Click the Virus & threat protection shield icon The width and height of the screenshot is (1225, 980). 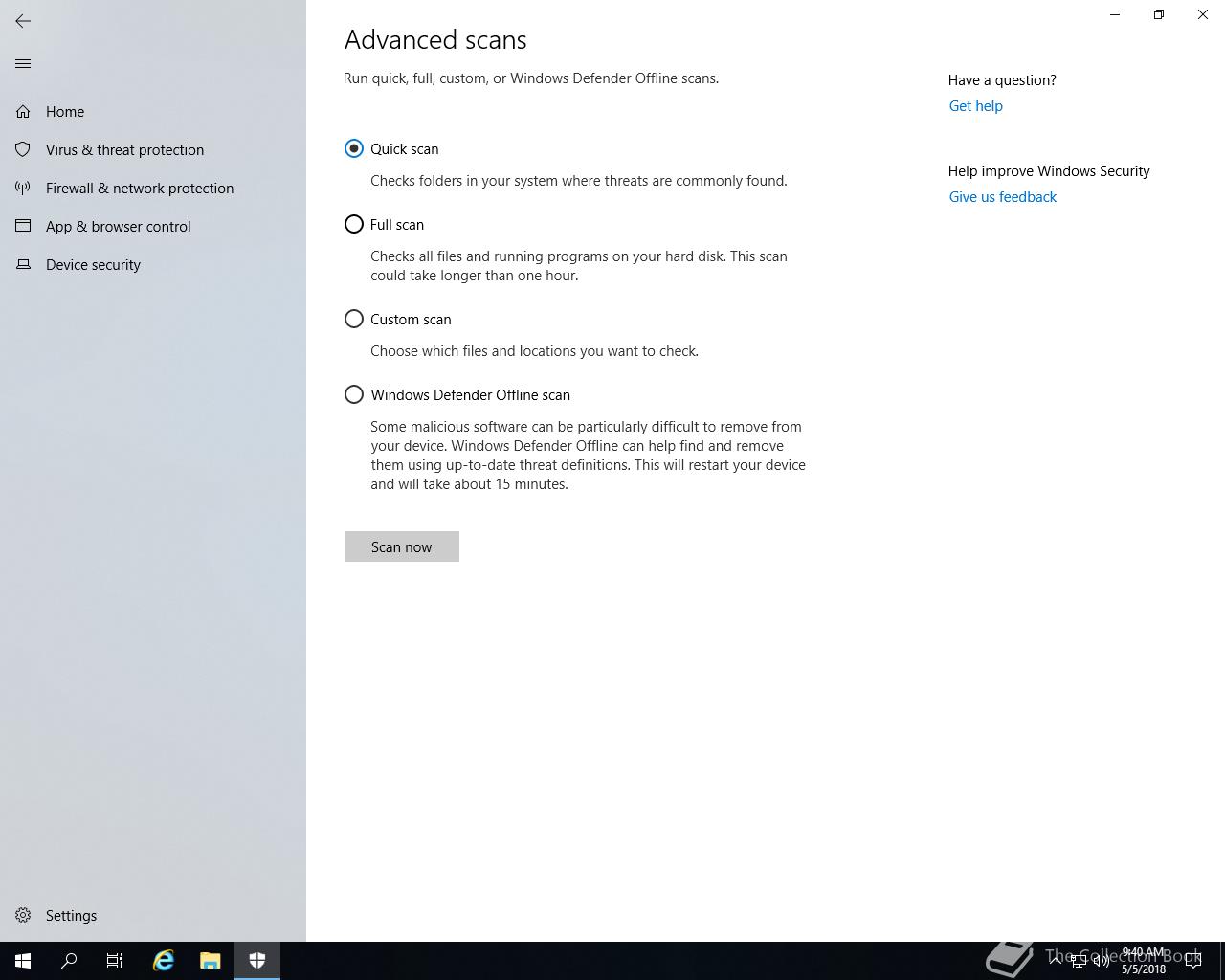click(23, 150)
